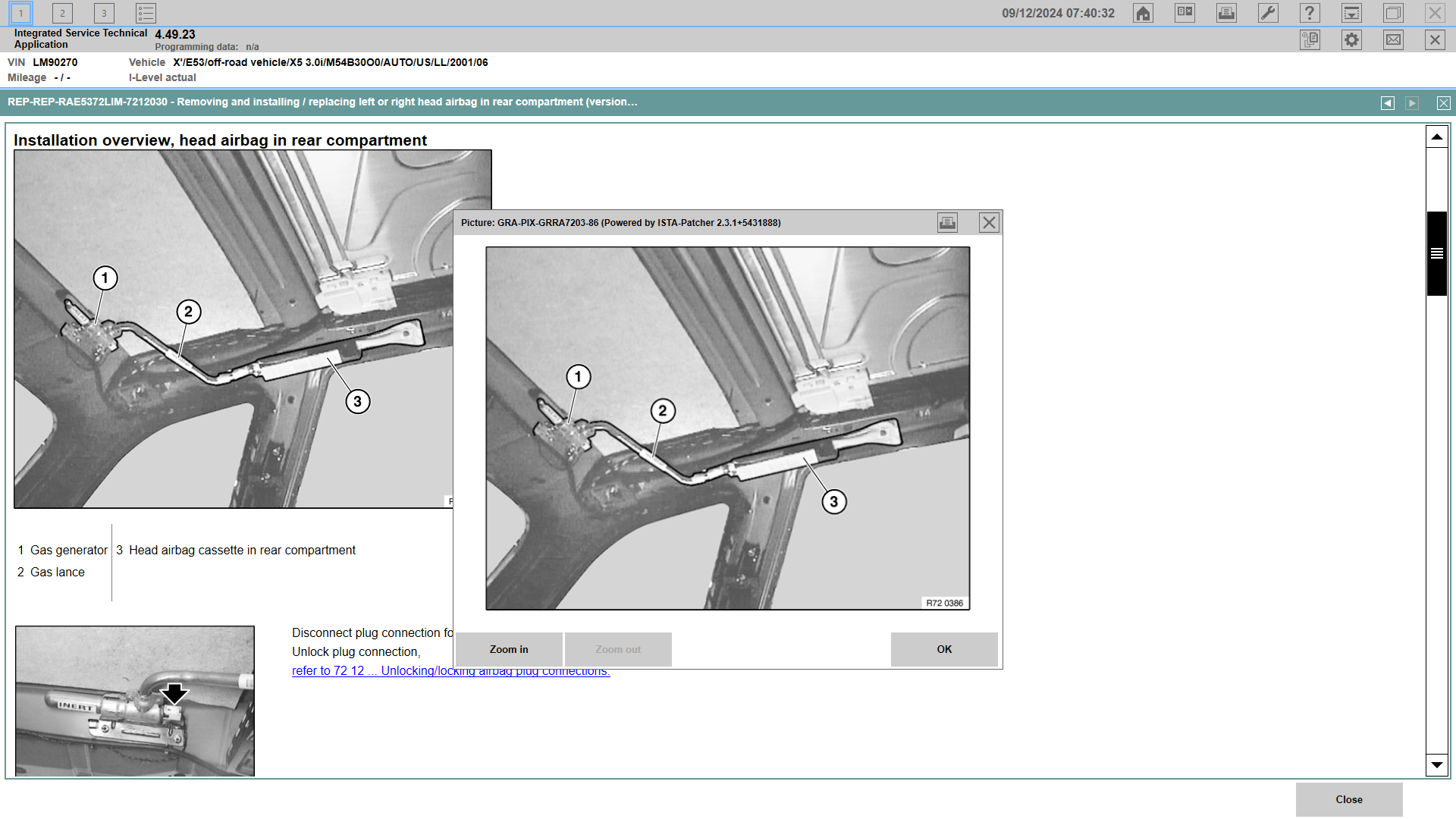This screenshot has width=1456, height=819.
Task: Open the gear settings icon
Action: click(1351, 40)
